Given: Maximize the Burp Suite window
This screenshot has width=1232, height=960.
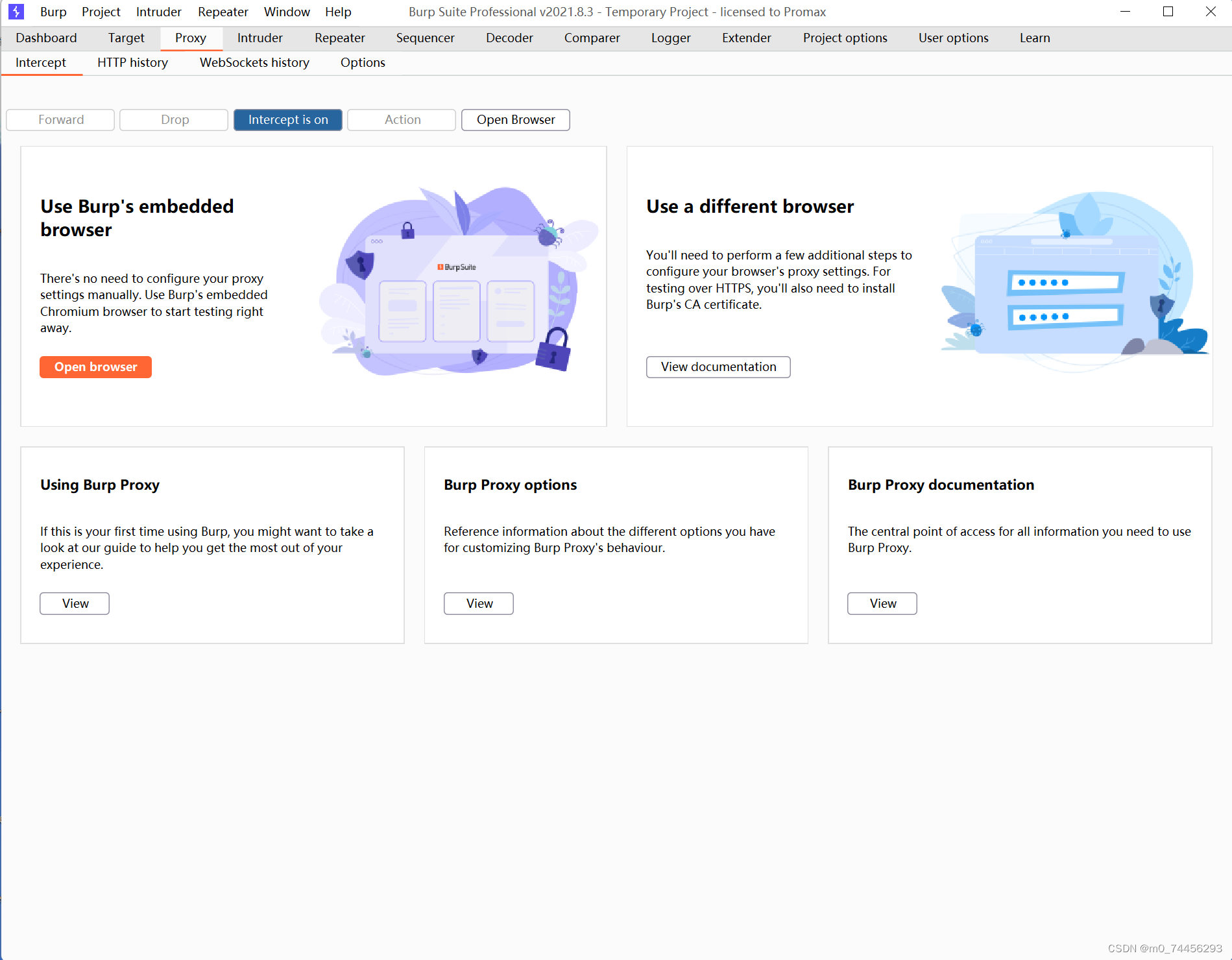Looking at the screenshot, I should pyautogui.click(x=1168, y=12).
